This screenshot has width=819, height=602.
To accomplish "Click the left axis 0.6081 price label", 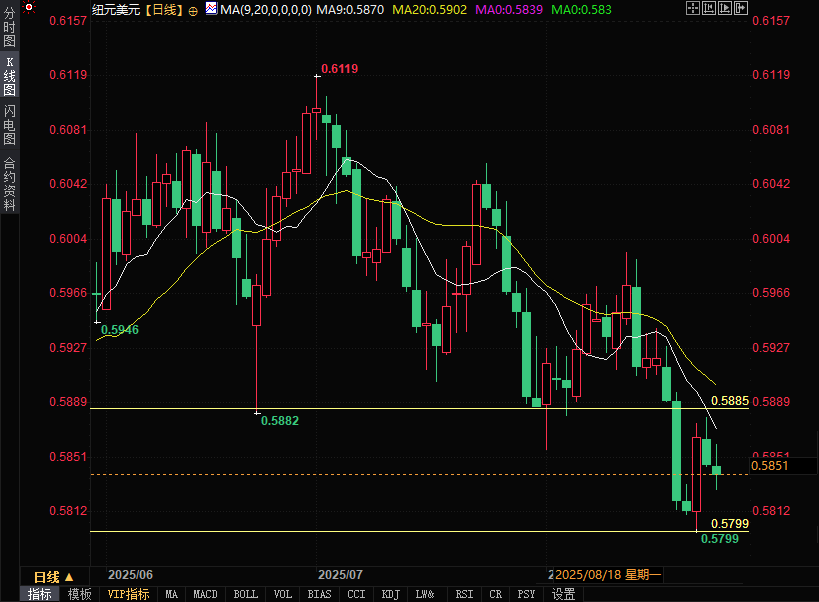I will [x=68, y=129].
